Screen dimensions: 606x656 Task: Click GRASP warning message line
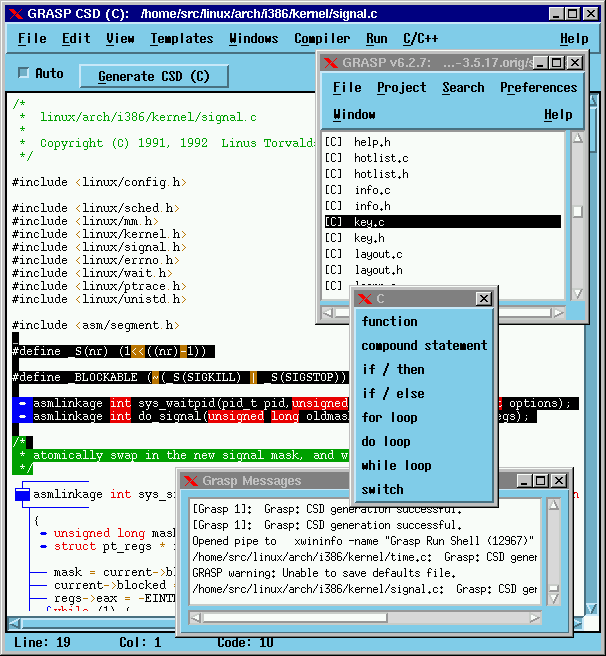coord(324,573)
